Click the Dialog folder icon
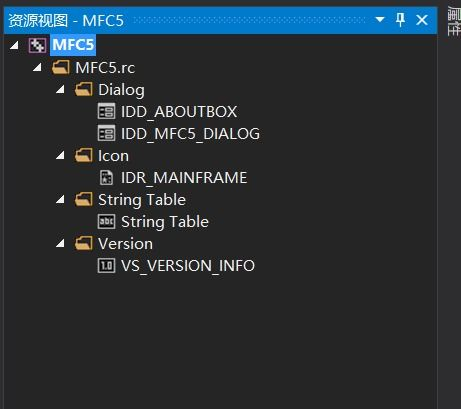The height and width of the screenshot is (409, 461). (x=83, y=89)
